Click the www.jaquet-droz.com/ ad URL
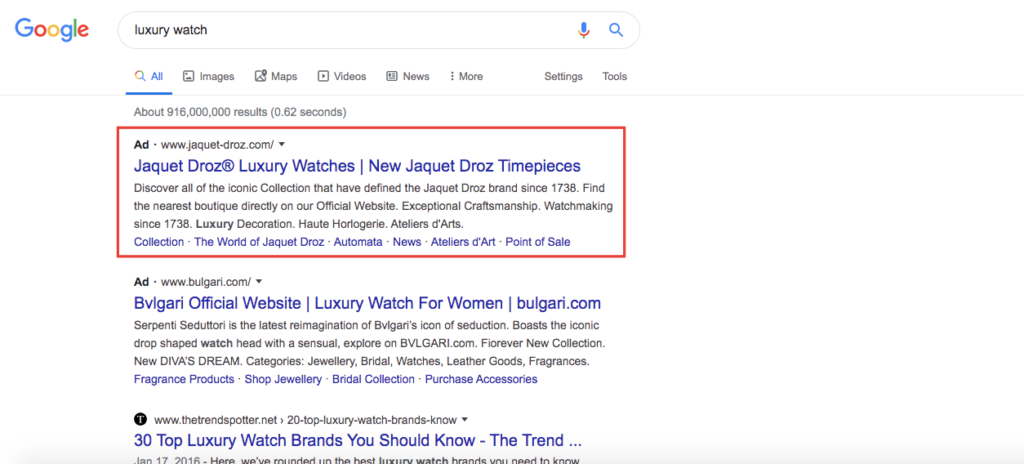 click(x=217, y=144)
